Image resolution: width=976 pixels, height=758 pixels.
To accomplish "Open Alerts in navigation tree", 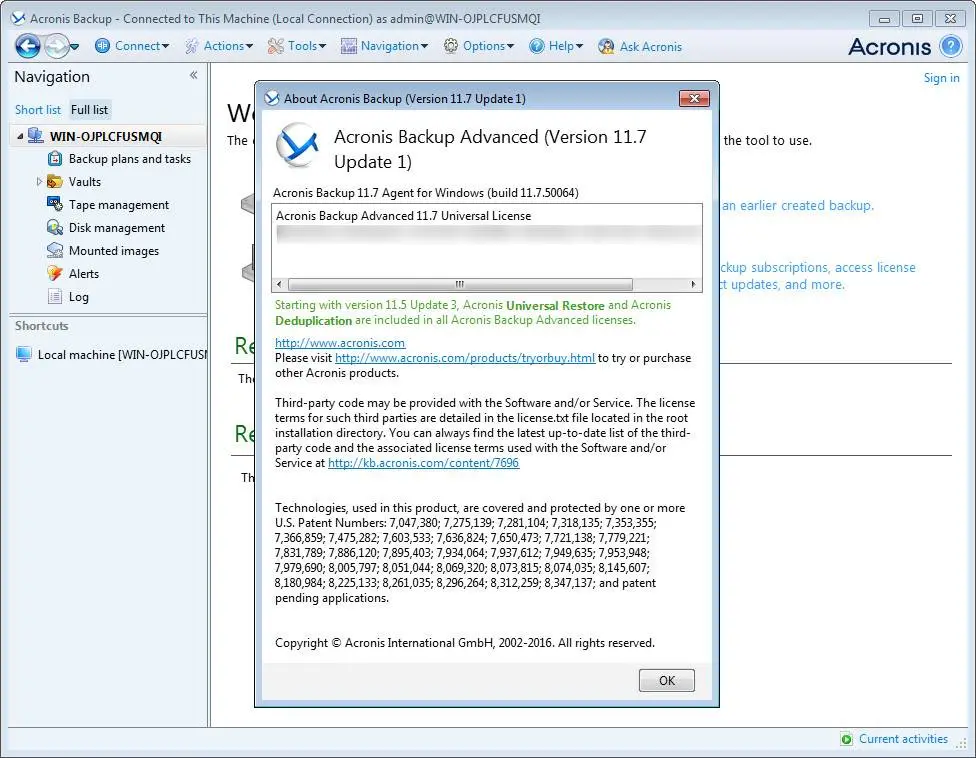I will pos(84,274).
